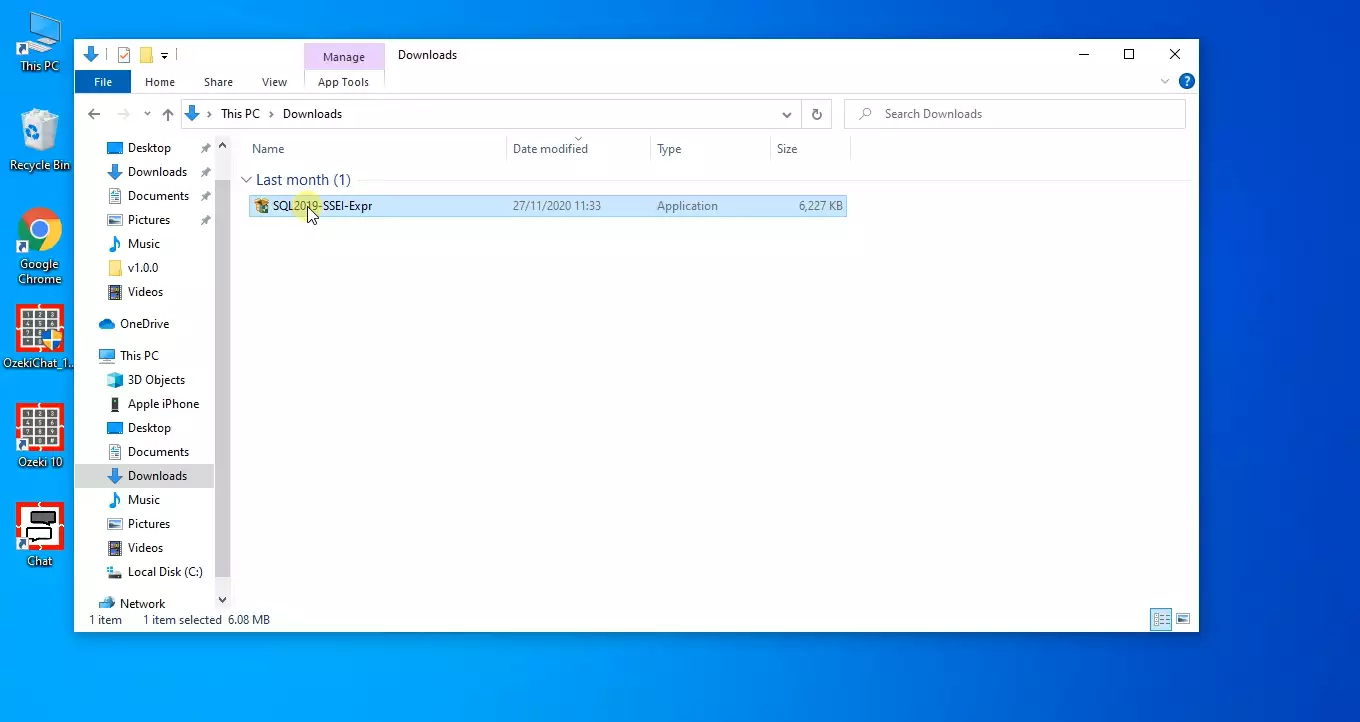Viewport: 1360px width, 722px height.
Task: Open Customize Quick Access Toolbar dropdown
Action: point(164,56)
